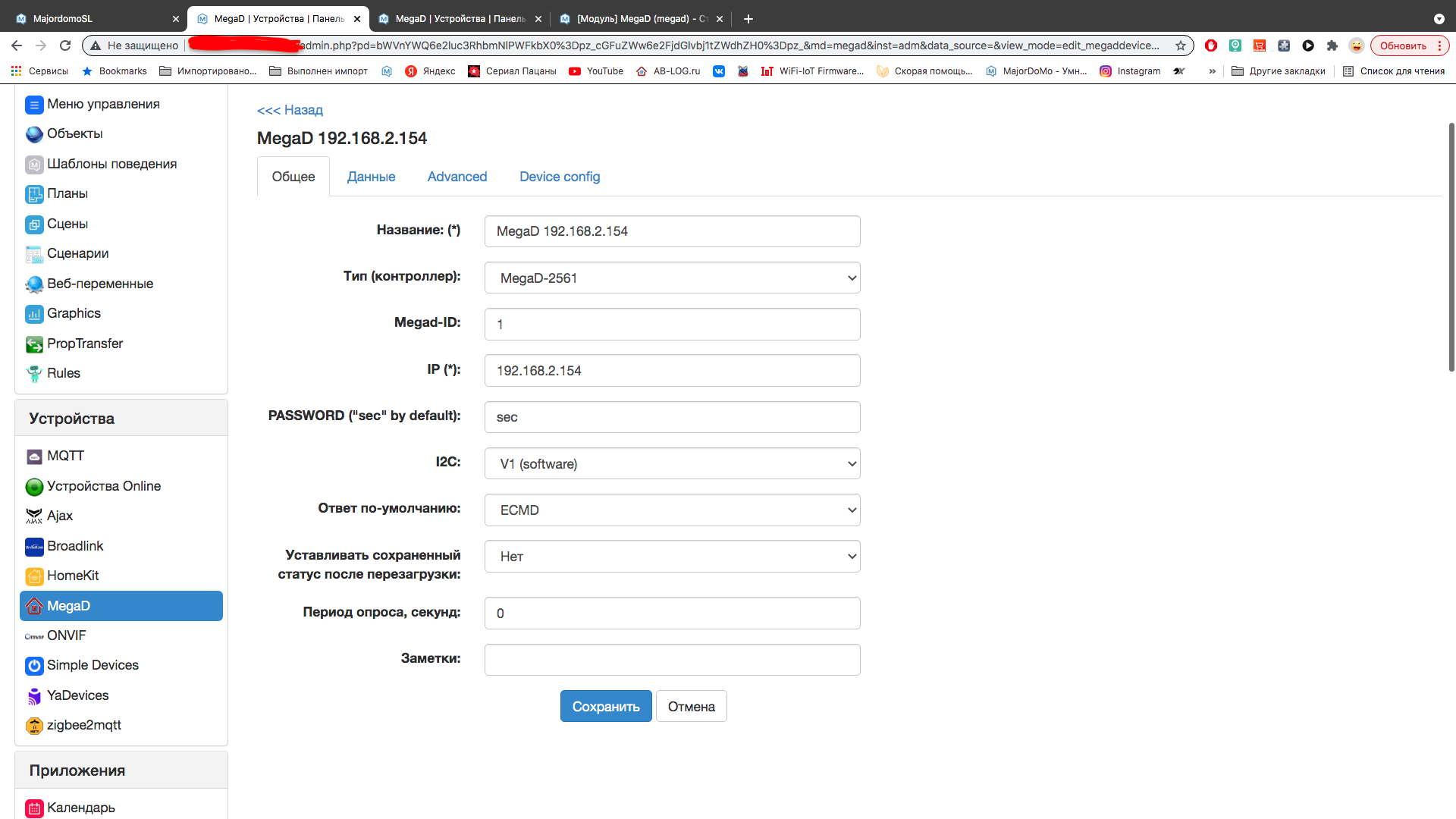The width and height of the screenshot is (1456, 819).
Task: Go back via <<< Назад link
Action: click(x=290, y=110)
